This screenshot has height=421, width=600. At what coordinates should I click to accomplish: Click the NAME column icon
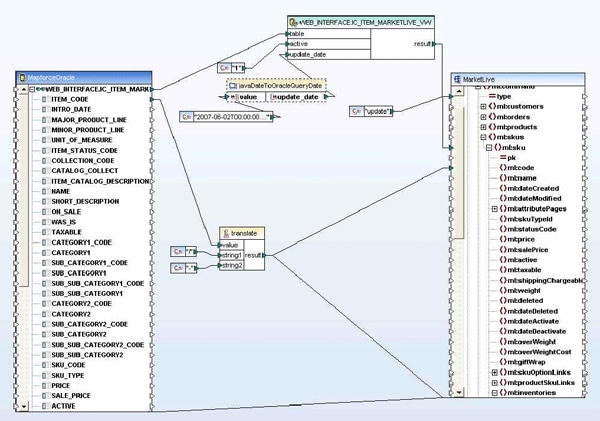[46, 191]
